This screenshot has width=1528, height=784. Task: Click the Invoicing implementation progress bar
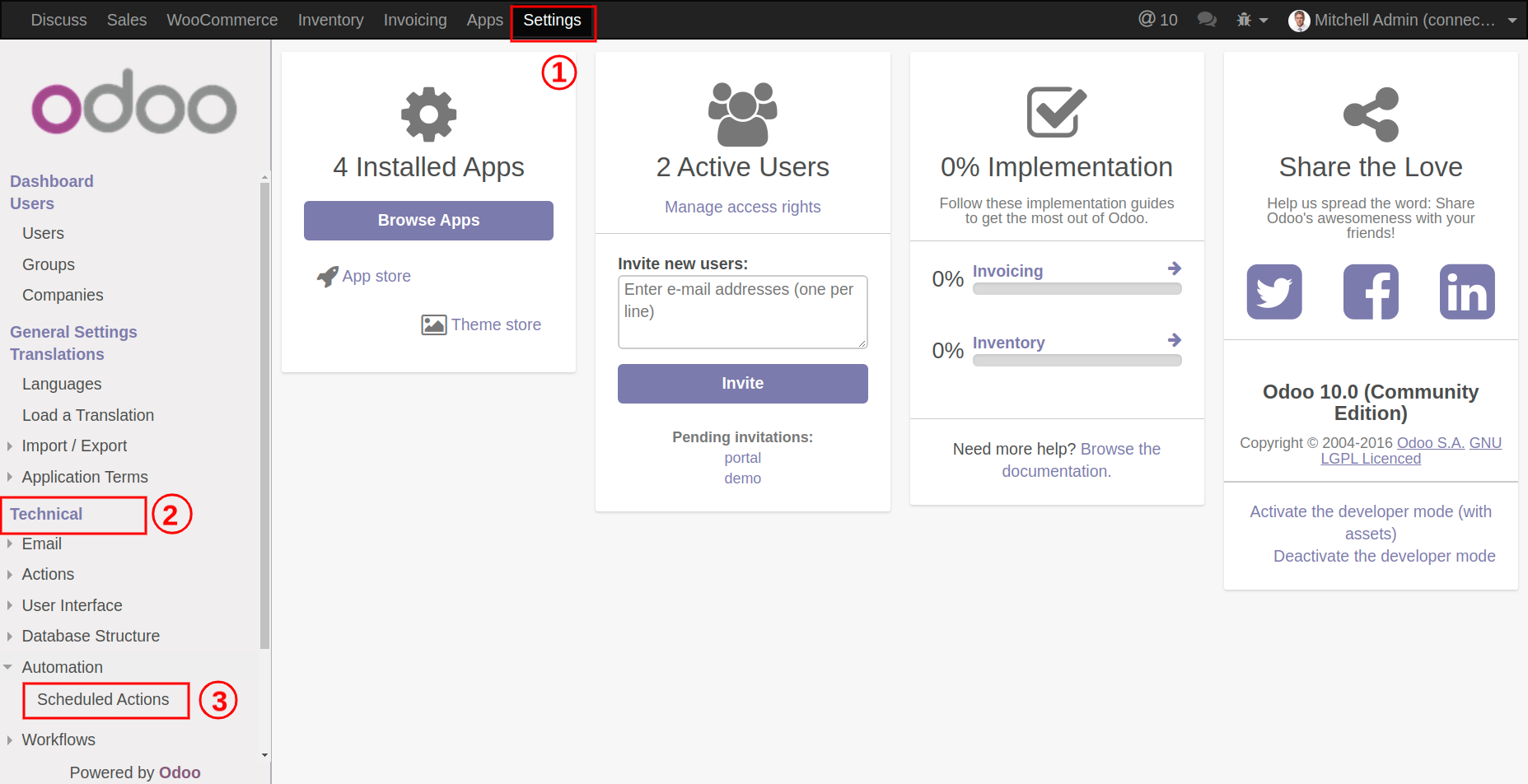(x=1077, y=289)
